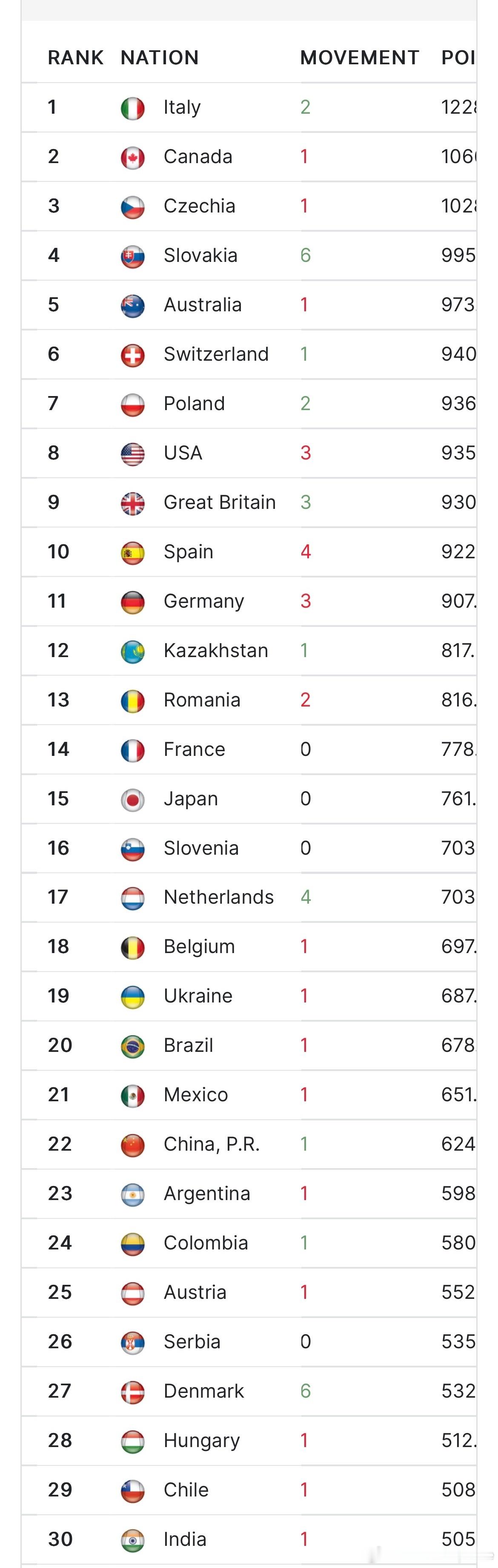
Task: Click the Great Britain flag icon
Action: (x=132, y=503)
